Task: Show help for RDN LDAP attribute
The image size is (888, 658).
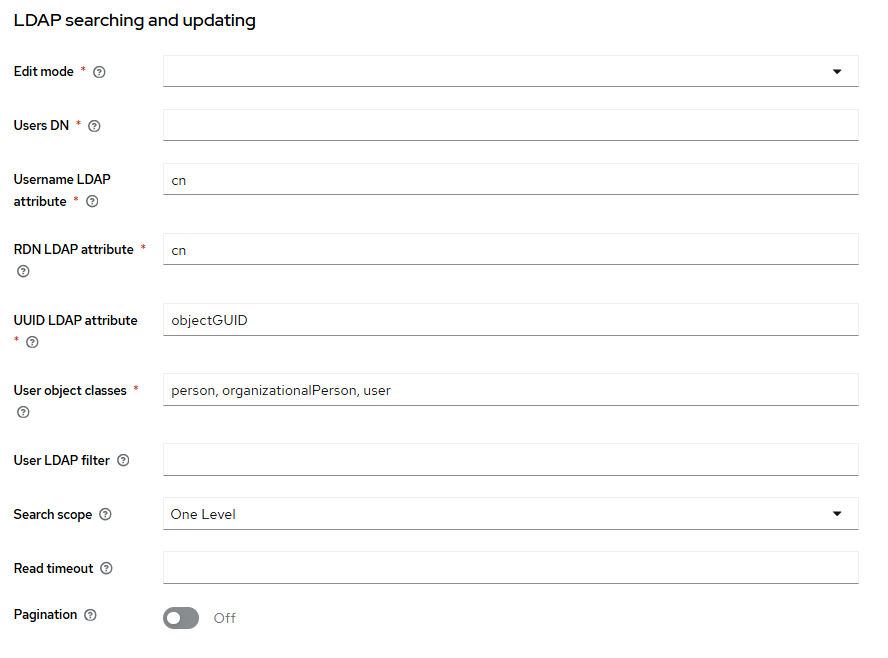Action: (x=23, y=271)
